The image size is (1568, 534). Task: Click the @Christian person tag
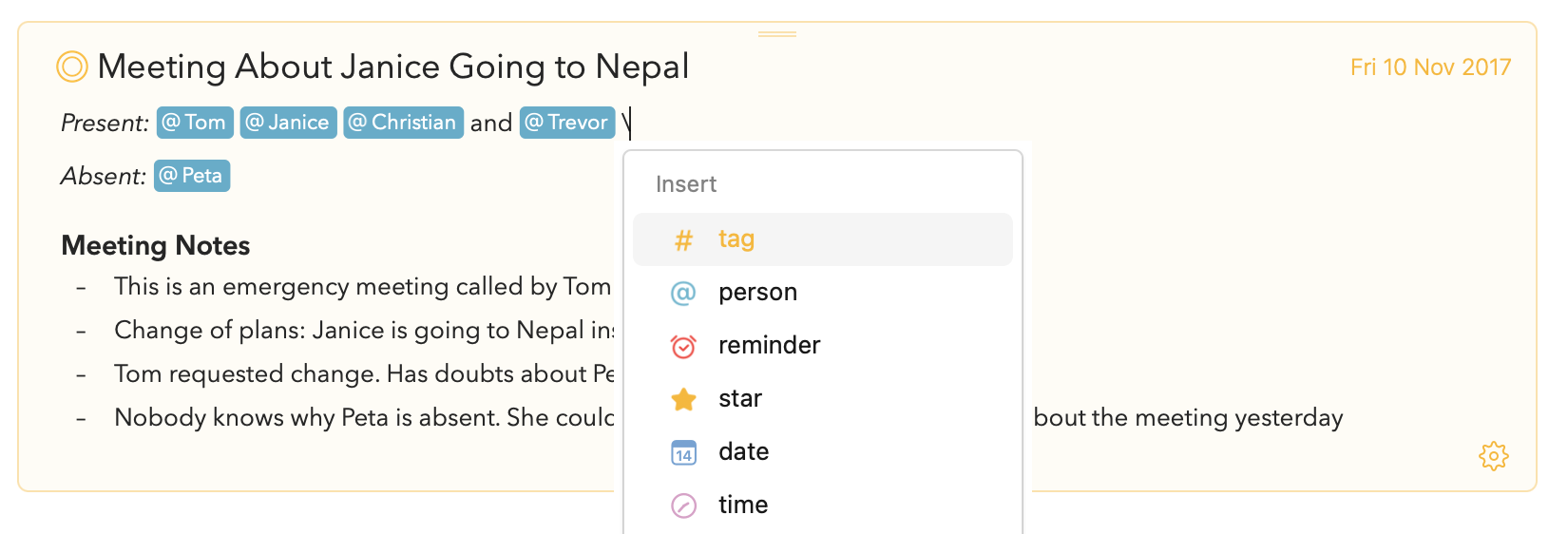pyautogui.click(x=404, y=123)
